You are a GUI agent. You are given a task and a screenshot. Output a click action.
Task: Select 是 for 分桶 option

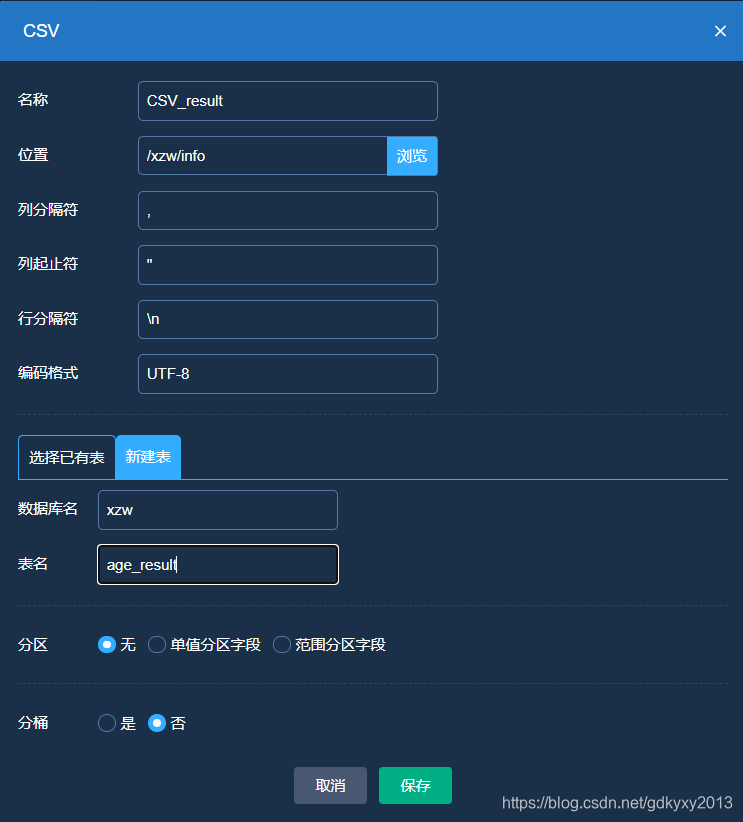(x=107, y=723)
